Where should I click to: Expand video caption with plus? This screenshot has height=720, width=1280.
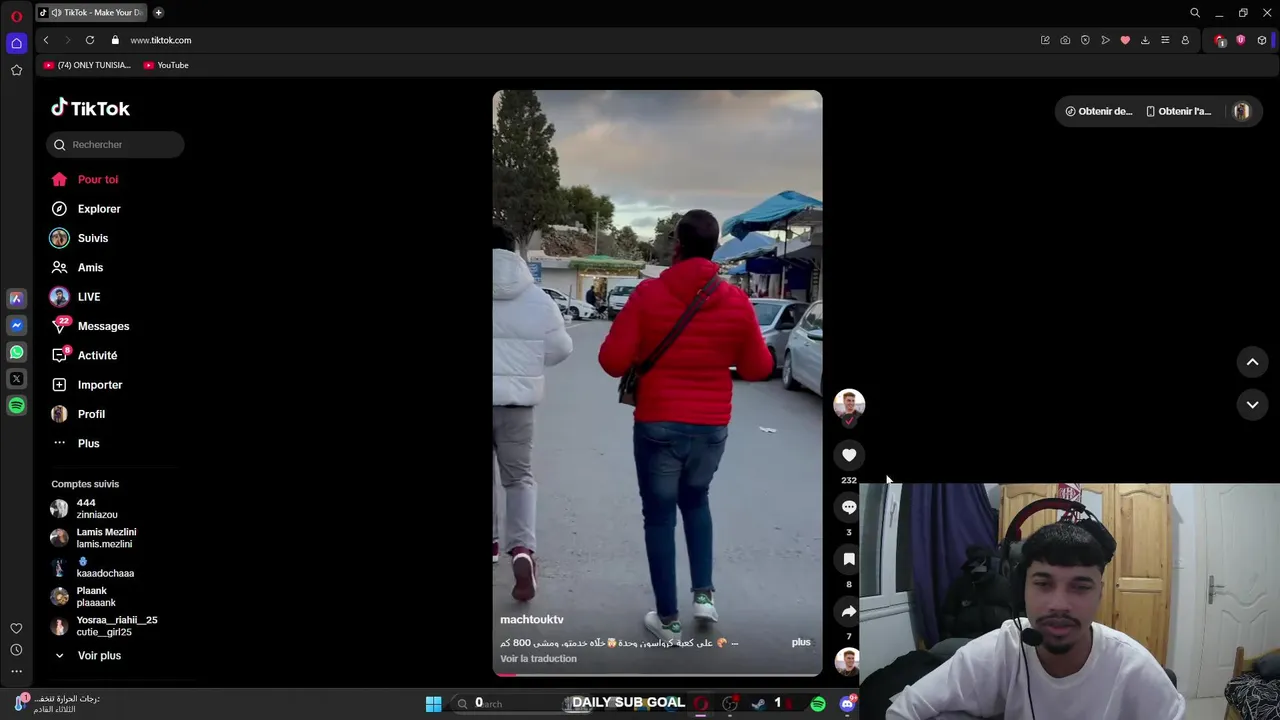coord(801,642)
